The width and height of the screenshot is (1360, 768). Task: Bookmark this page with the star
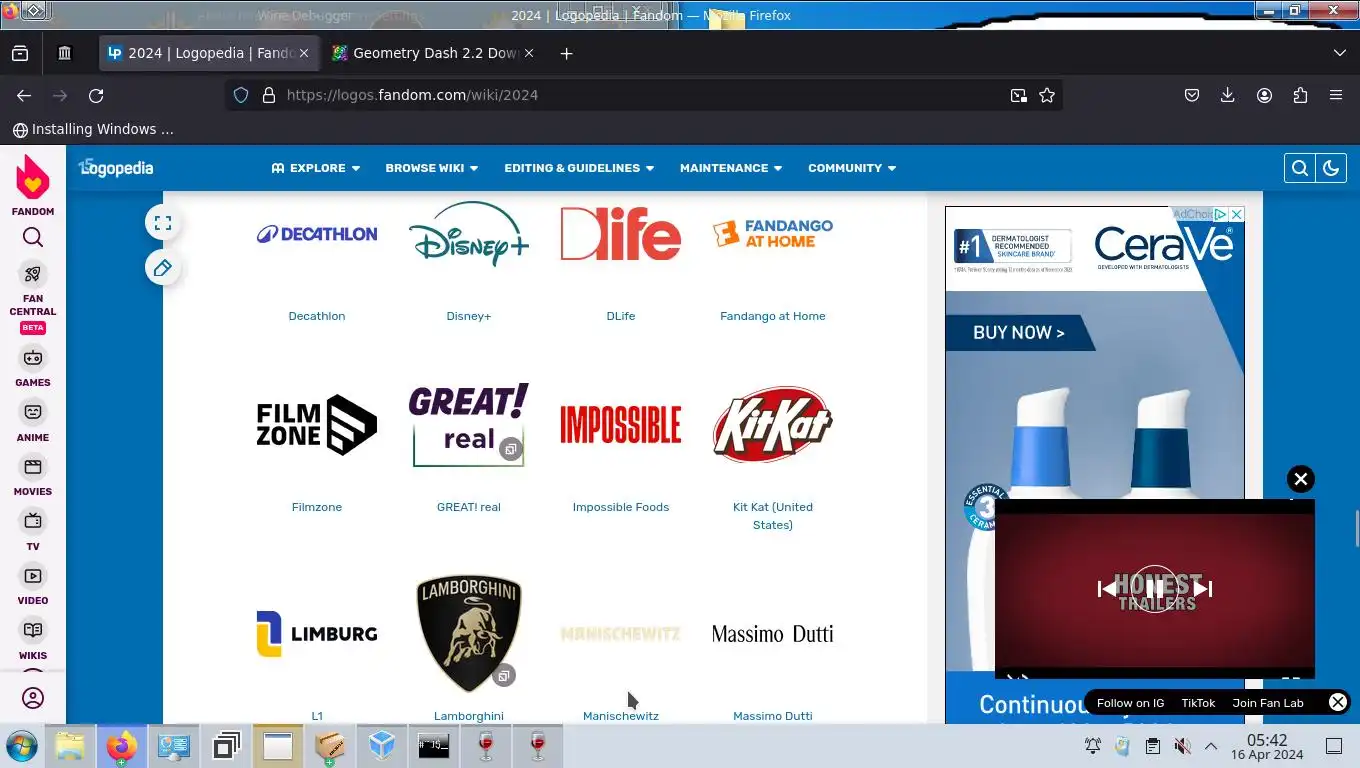(1047, 95)
